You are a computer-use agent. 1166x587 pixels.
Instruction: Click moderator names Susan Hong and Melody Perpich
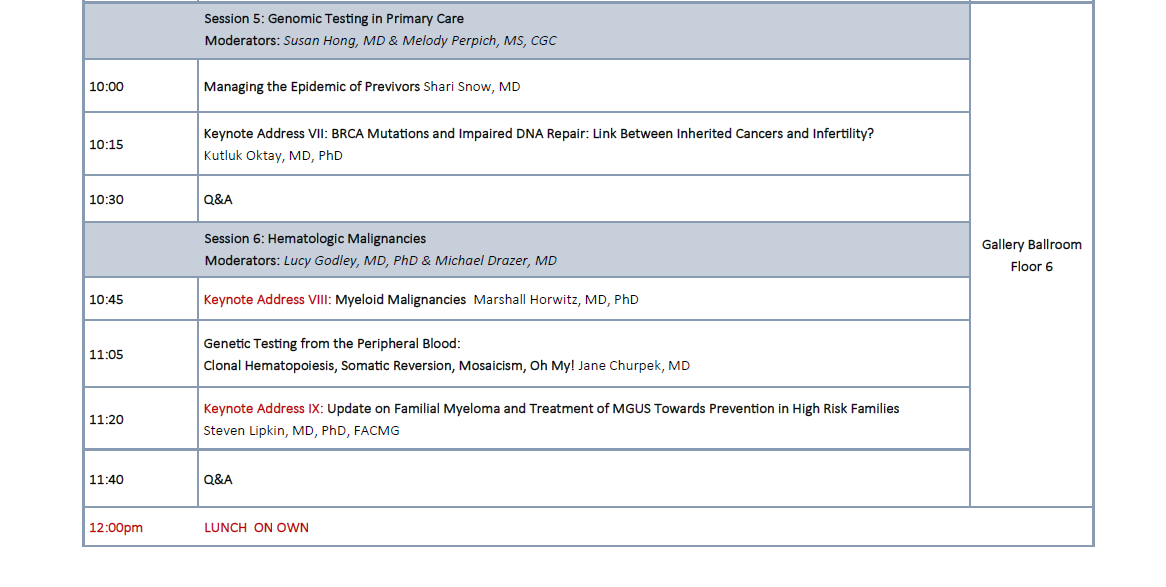tap(420, 41)
